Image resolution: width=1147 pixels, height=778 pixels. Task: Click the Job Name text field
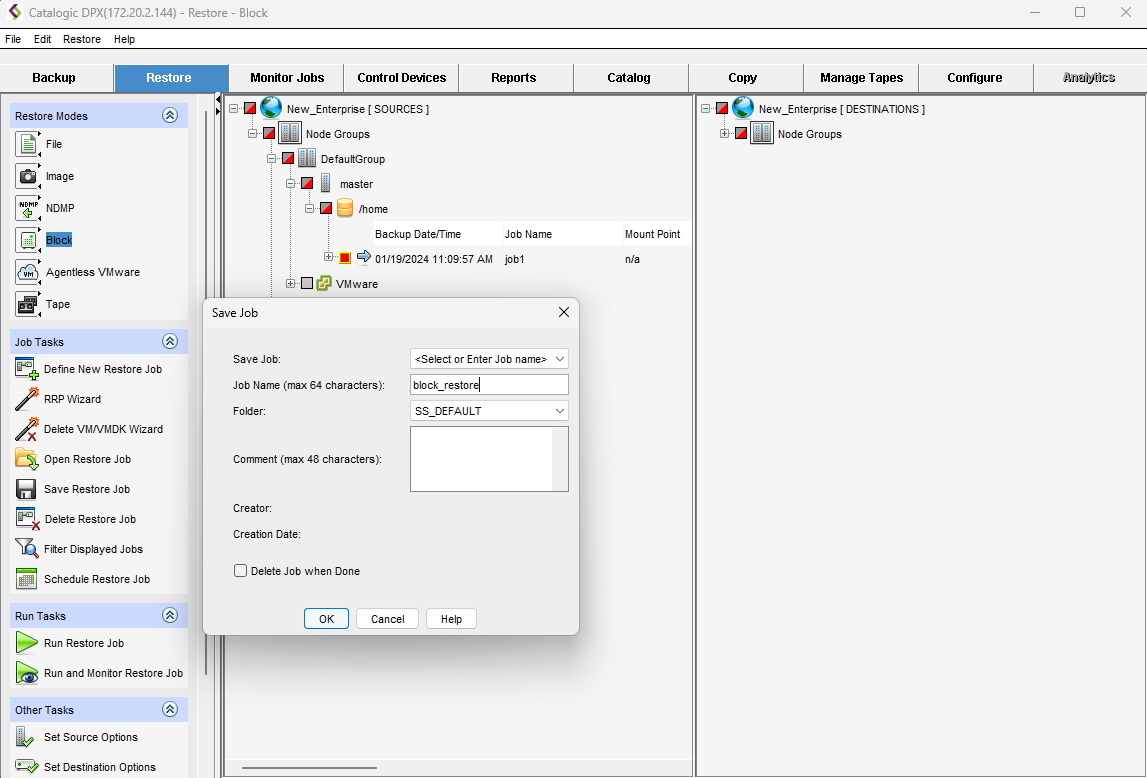(489, 385)
